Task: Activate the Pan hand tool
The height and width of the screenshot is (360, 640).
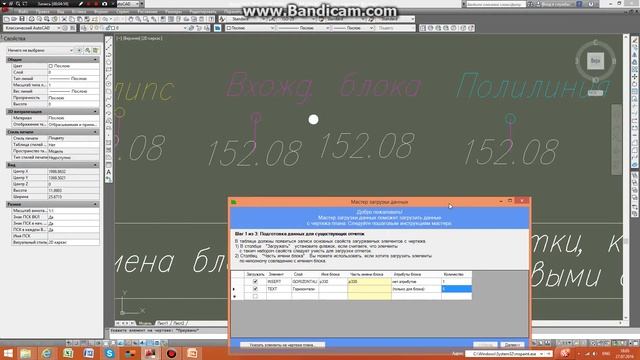Action: (131, 19)
